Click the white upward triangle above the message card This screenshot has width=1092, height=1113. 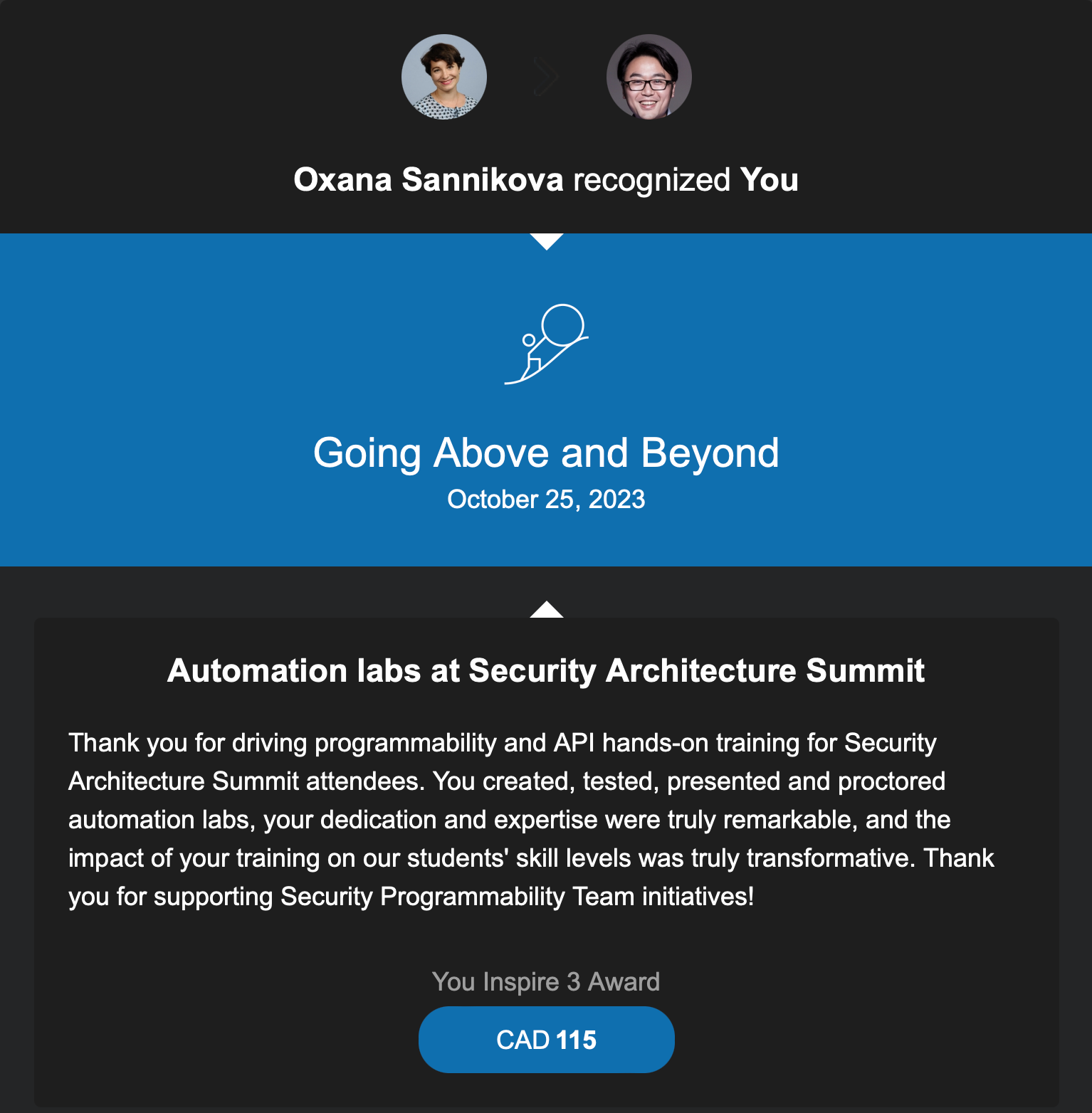coord(547,610)
